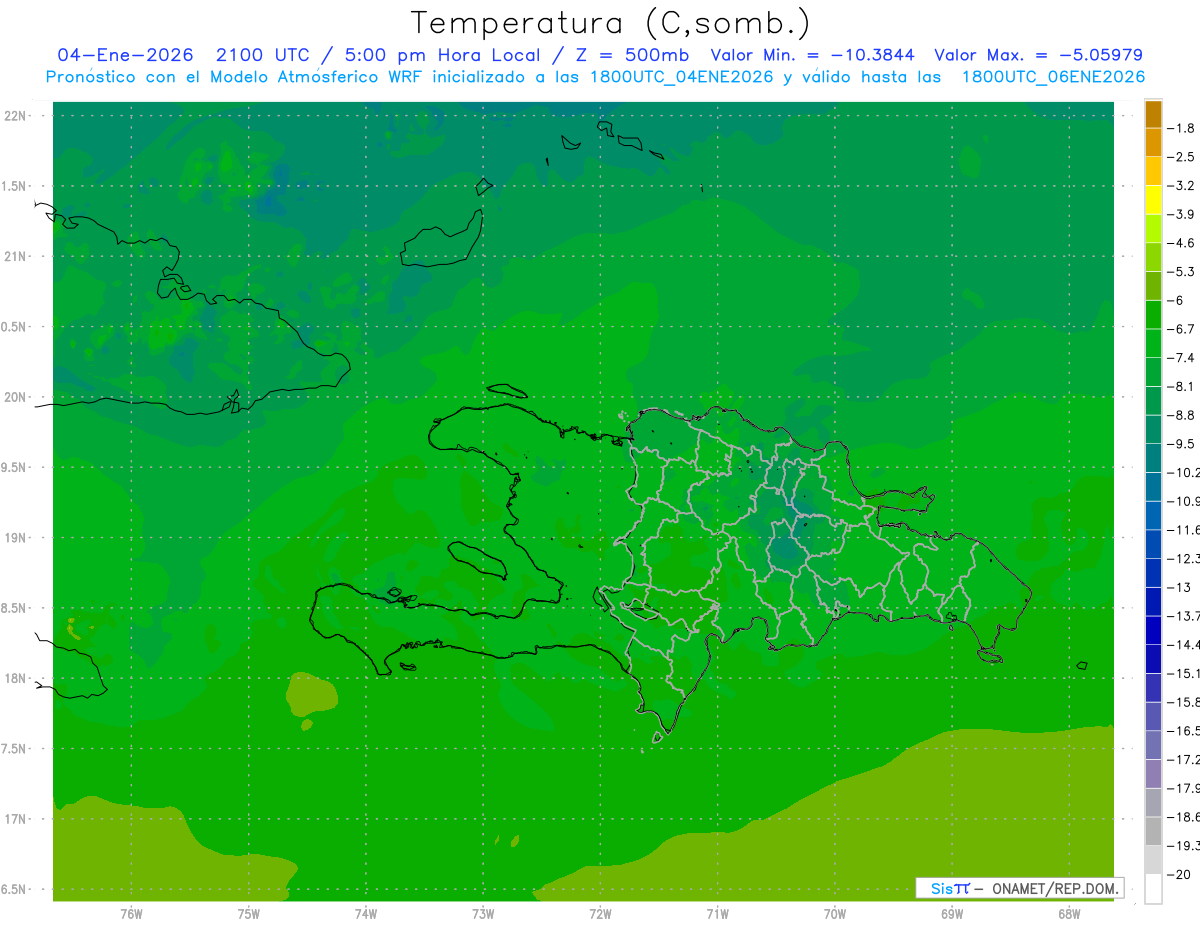Select the "-17.2" color scale value
The image size is (1200, 927).
[x=1183, y=760]
